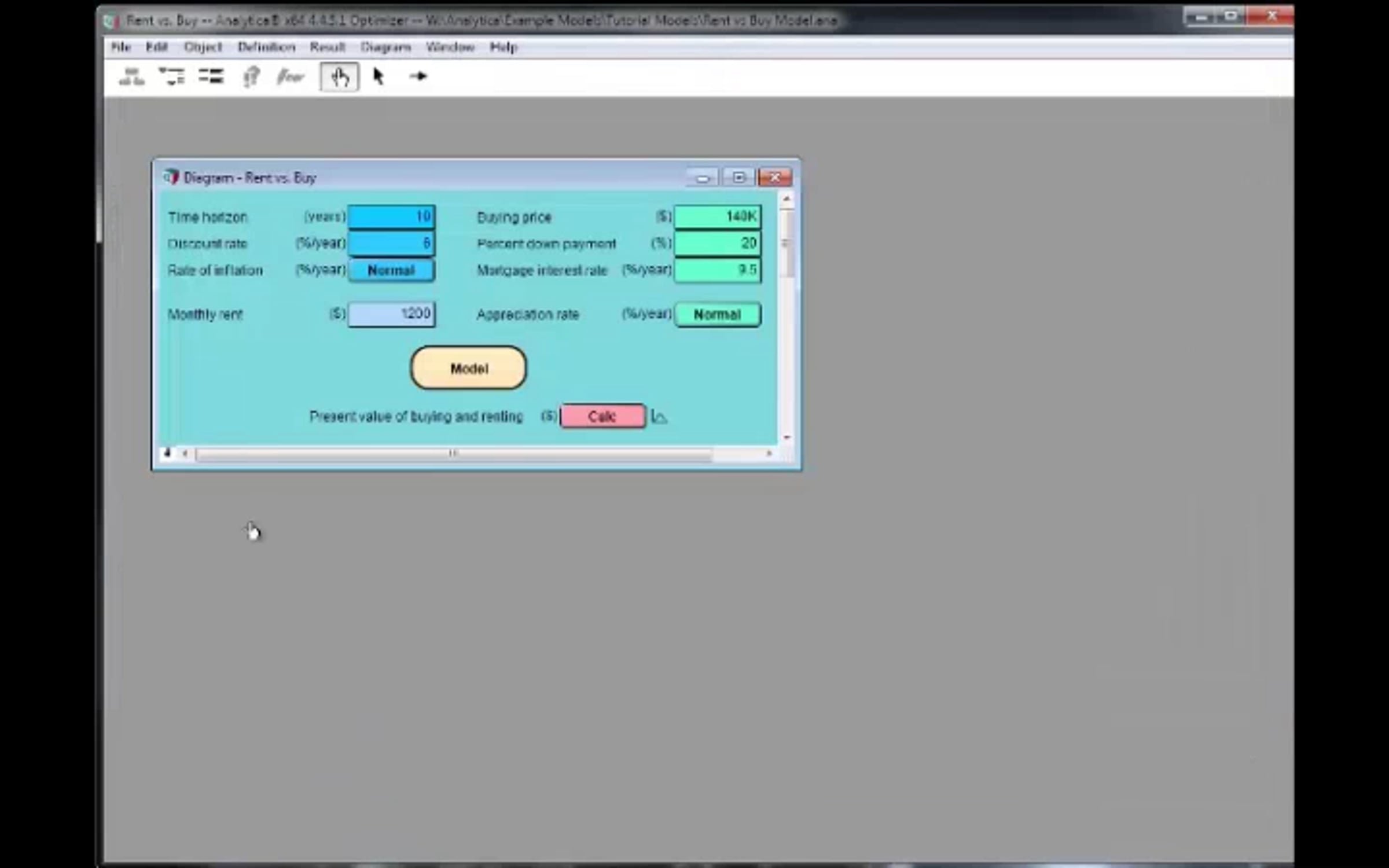This screenshot has height=868, width=1389.
Task: Click the show result toolbar icon
Action: pyautogui.click(x=251, y=76)
